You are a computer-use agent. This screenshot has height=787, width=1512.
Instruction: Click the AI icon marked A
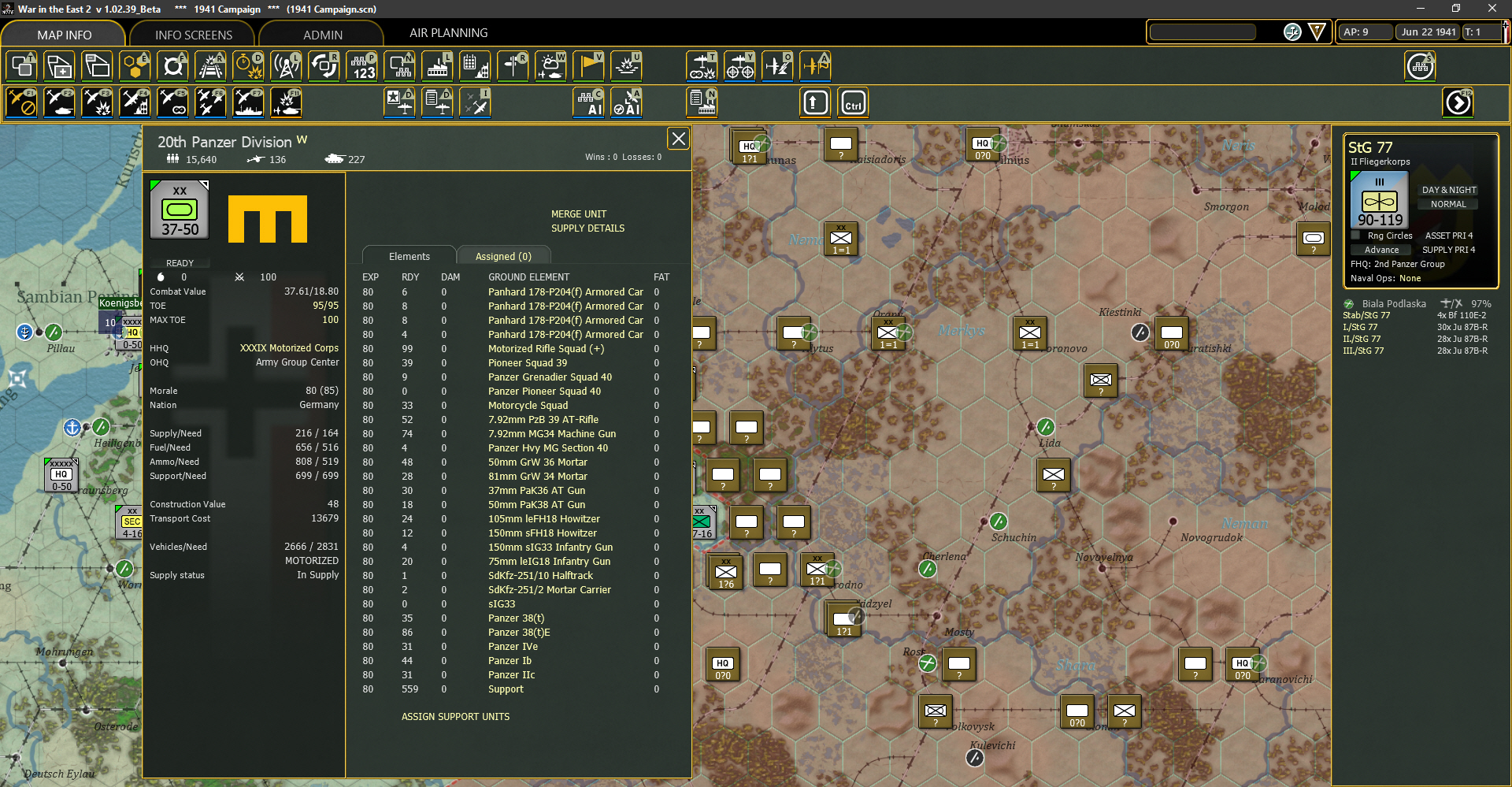[626, 102]
